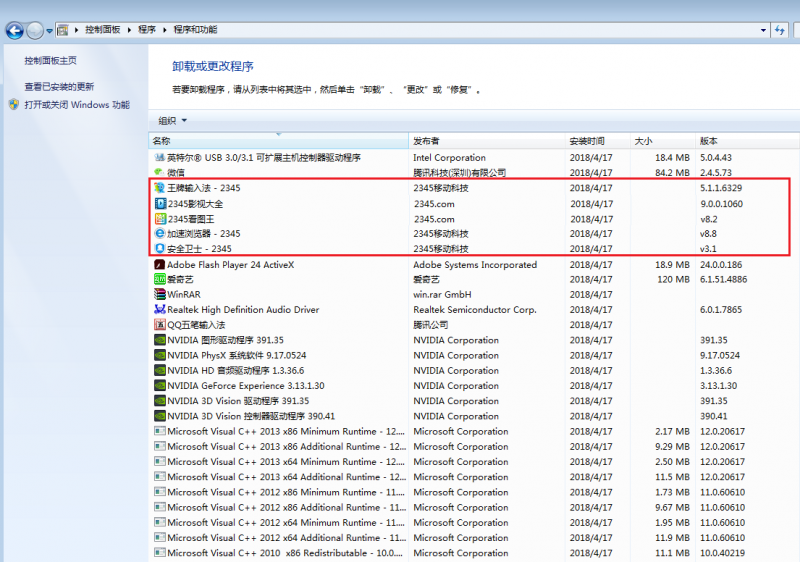Open 查看已安装的更新 link
Image resolution: width=800 pixels, height=562 pixels.
tap(59, 87)
